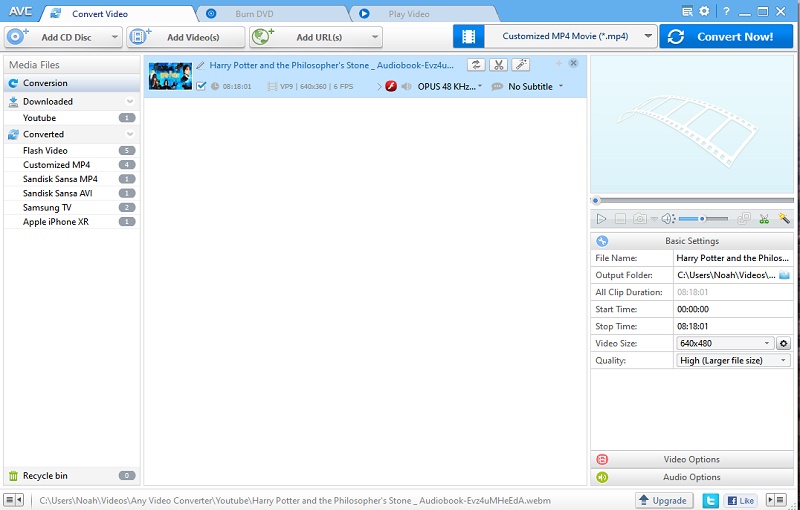Click the output profile film strip icon
800x510 pixels.
coord(468,37)
